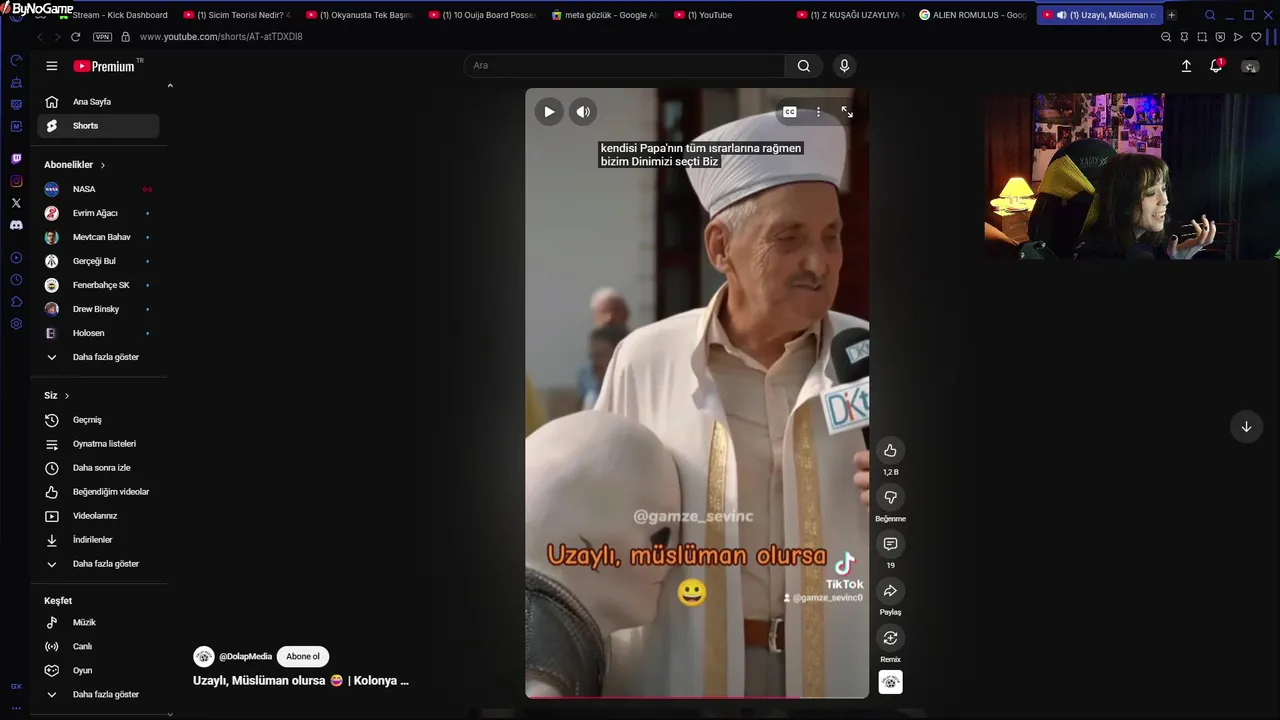Click the YouTube Premium logo
1280x720 pixels.
(x=104, y=66)
